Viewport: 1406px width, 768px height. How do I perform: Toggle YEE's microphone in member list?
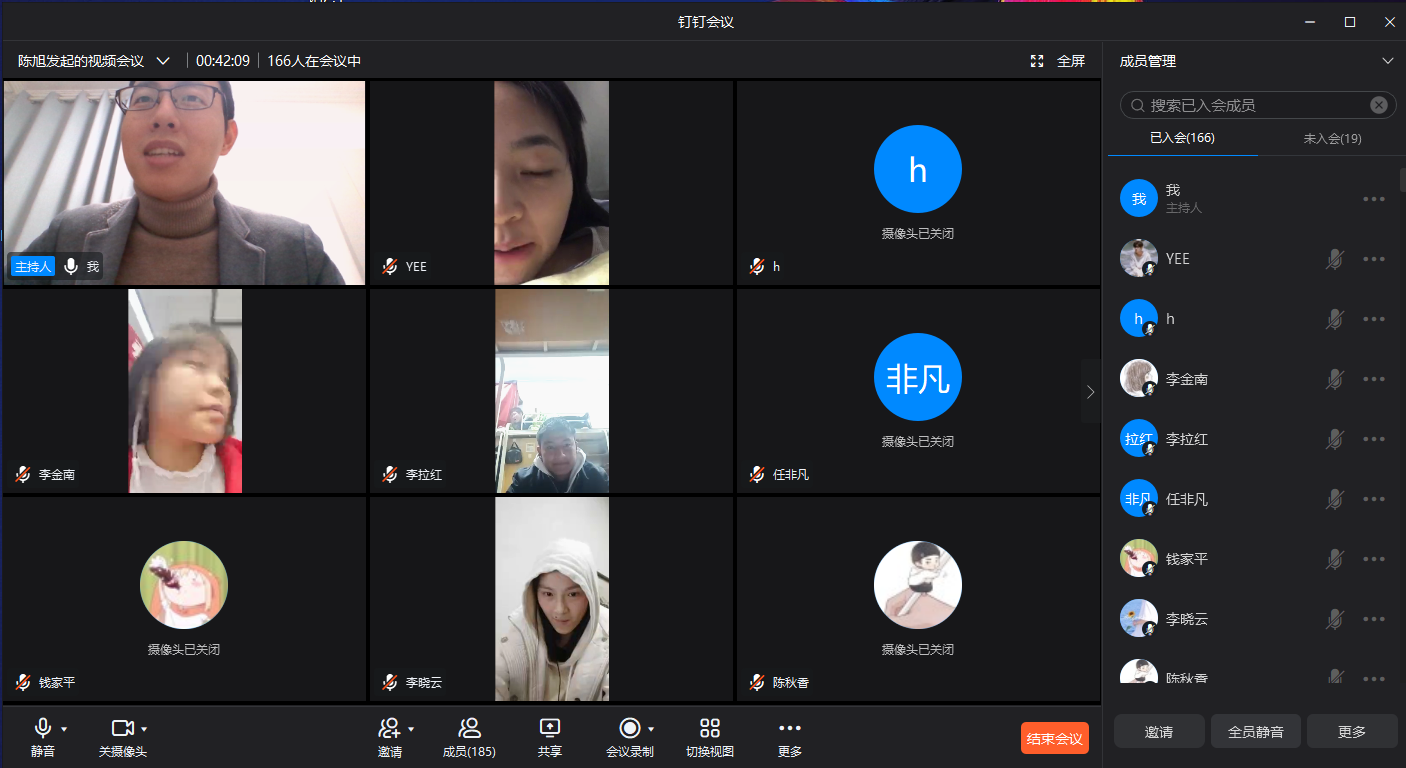pos(1334,259)
